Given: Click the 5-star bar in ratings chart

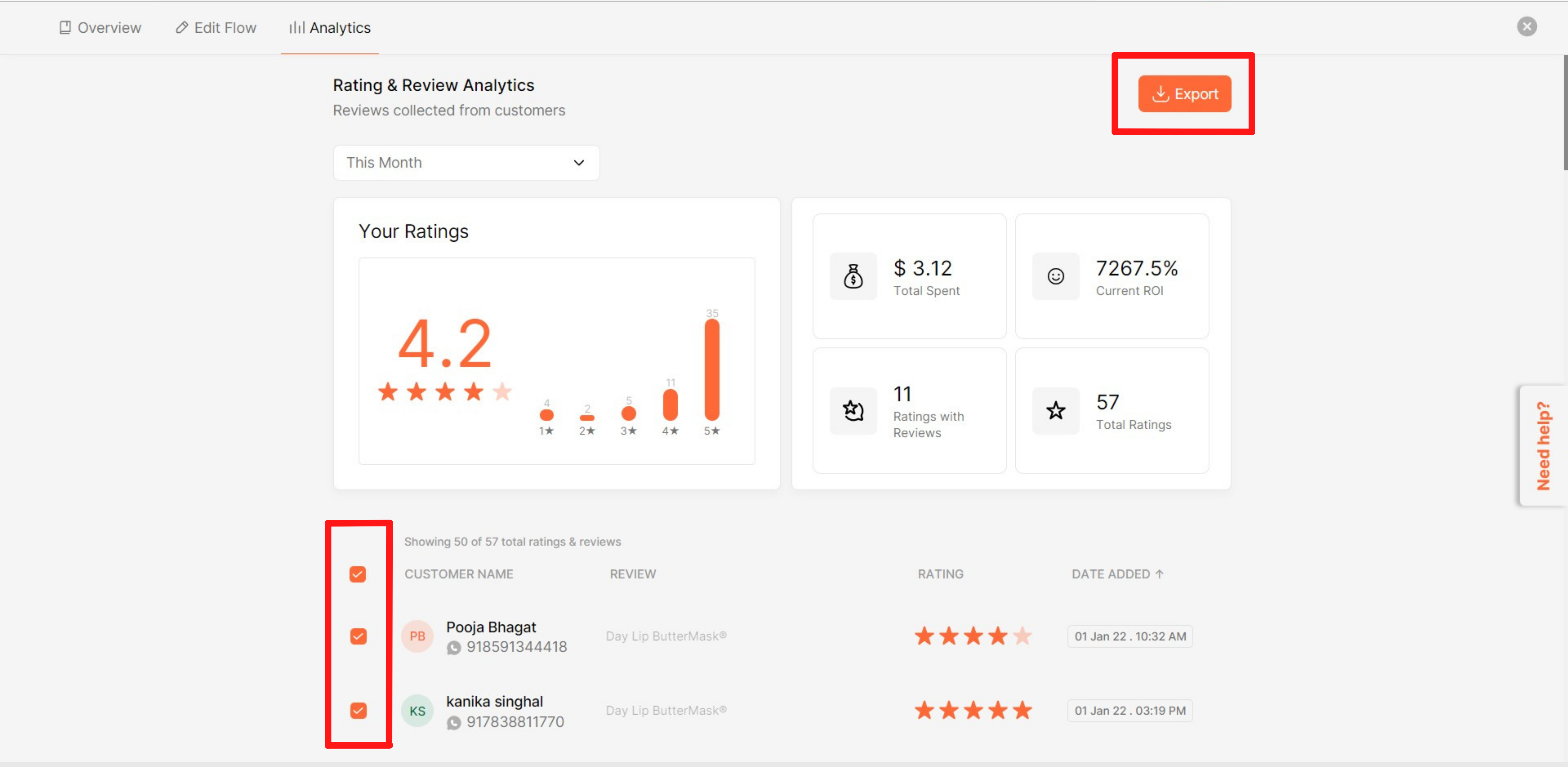Looking at the screenshot, I should pos(712,370).
